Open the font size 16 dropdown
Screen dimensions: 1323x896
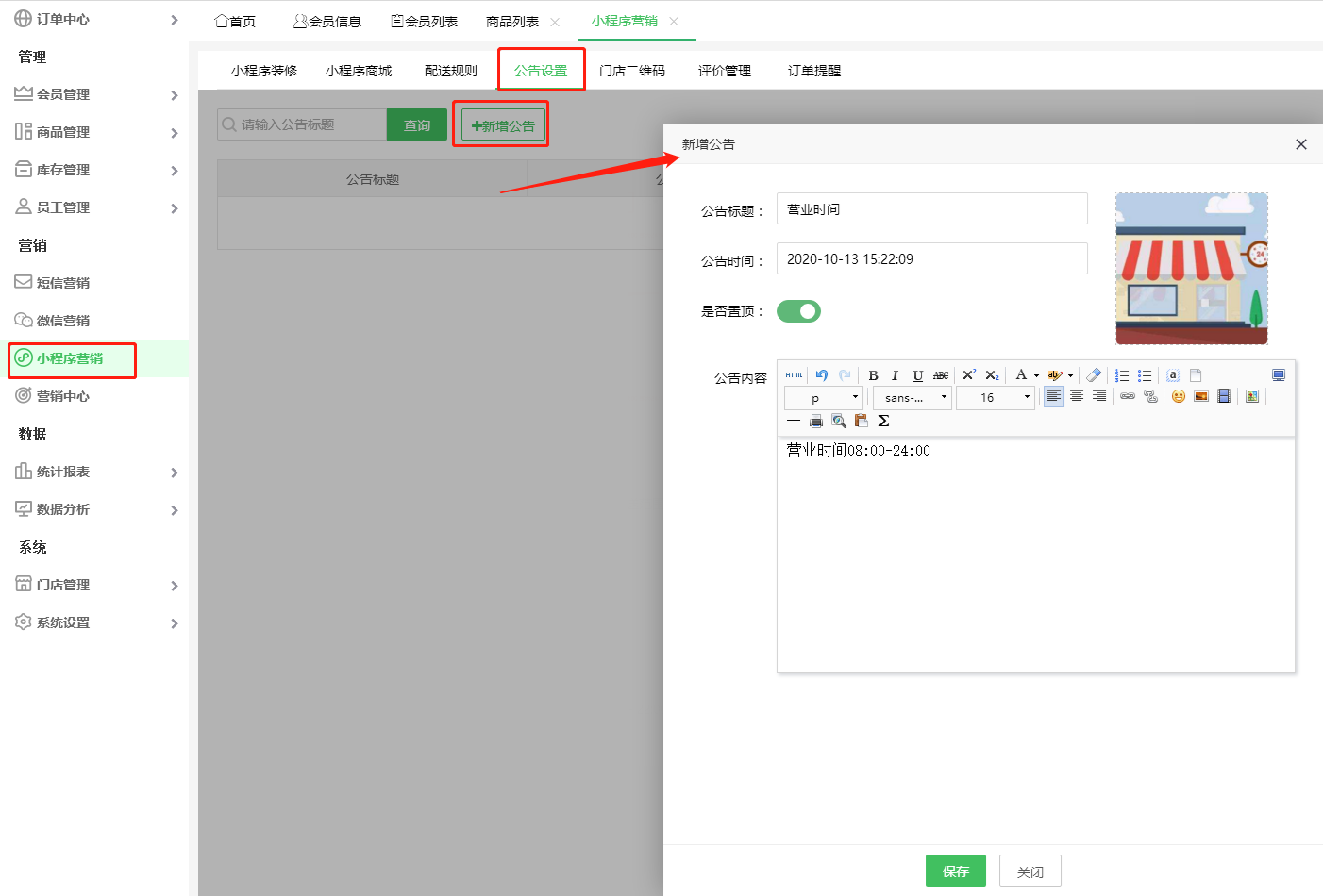click(996, 397)
